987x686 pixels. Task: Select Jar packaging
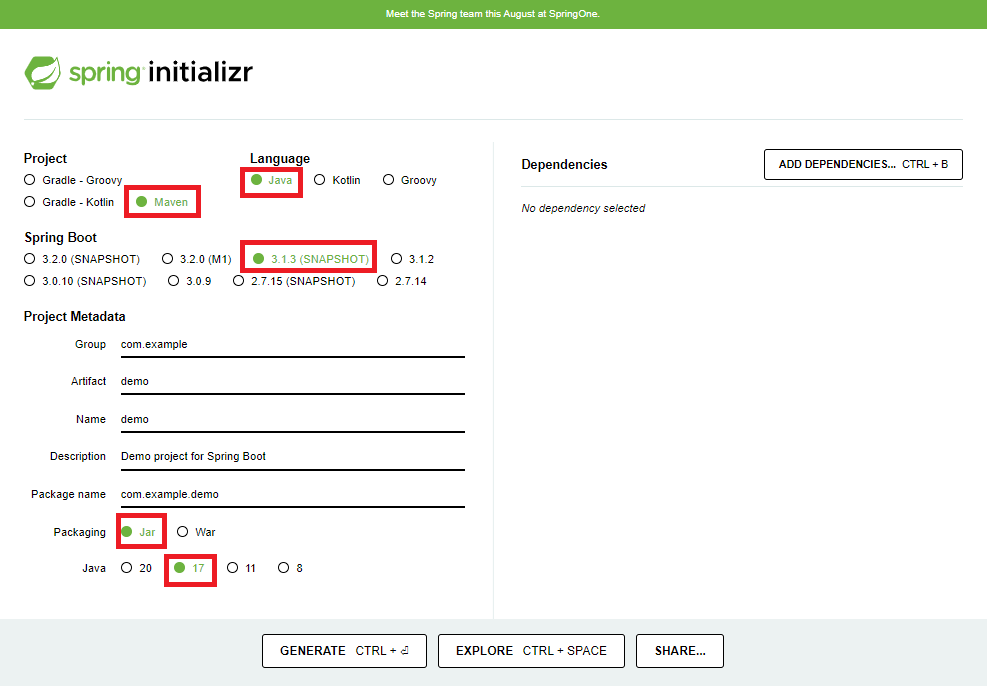(x=138, y=532)
